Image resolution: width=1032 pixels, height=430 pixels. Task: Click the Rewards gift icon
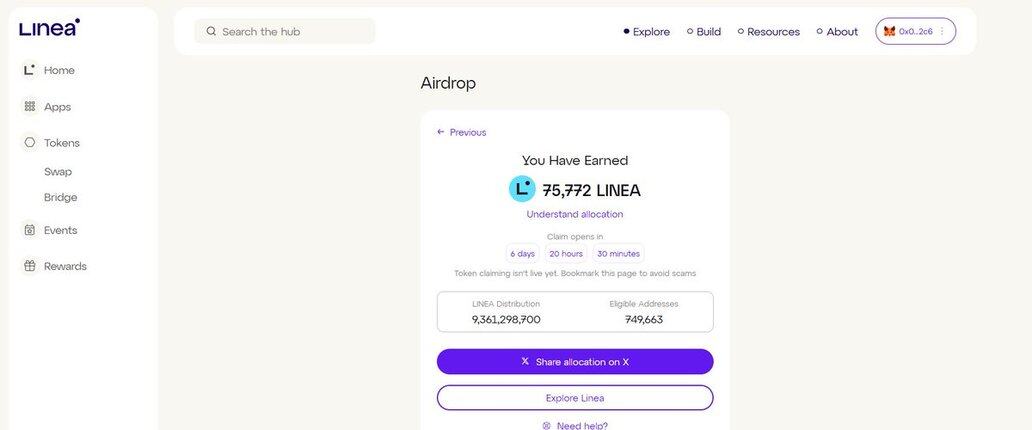tap(29, 266)
